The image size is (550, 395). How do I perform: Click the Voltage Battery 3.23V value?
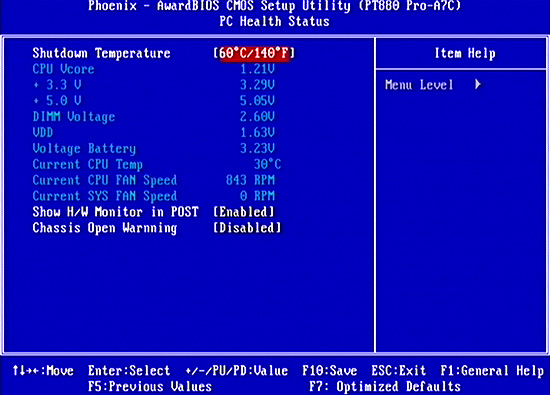tap(257, 148)
